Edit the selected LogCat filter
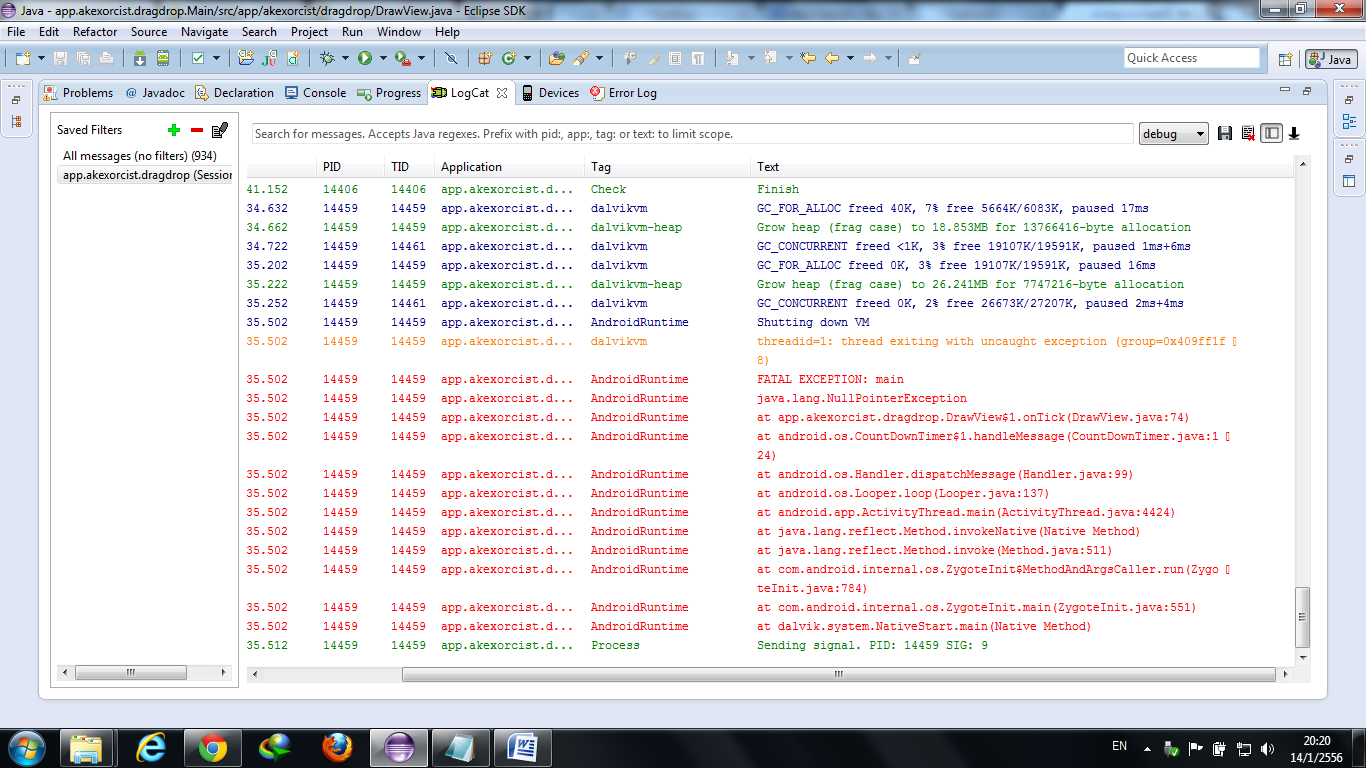The height and width of the screenshot is (768, 1366). tap(220, 130)
